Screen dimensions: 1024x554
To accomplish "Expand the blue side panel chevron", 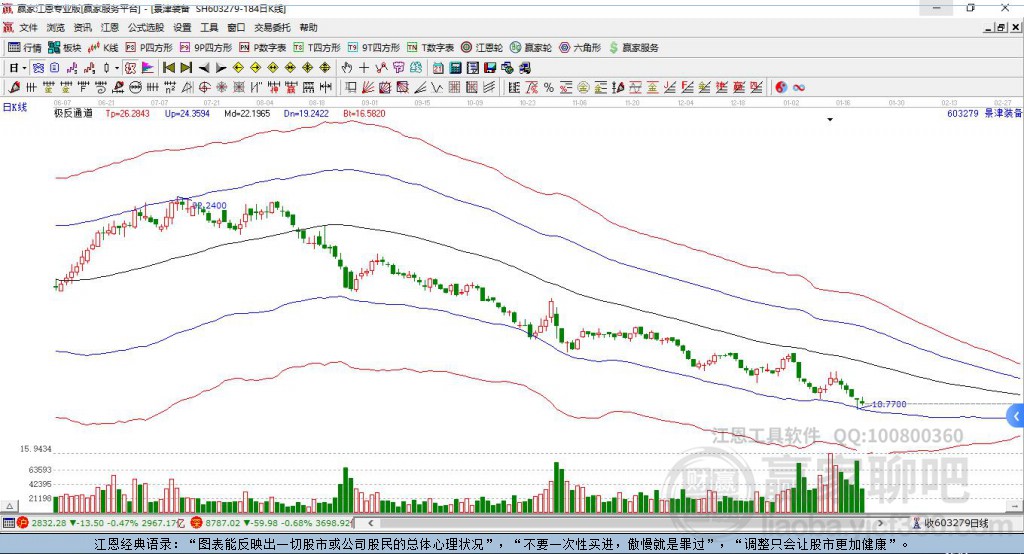I will point(1016,416).
